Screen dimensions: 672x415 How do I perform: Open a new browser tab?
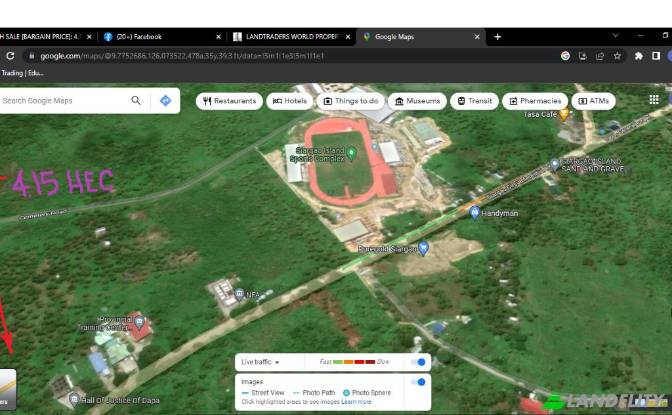497,37
